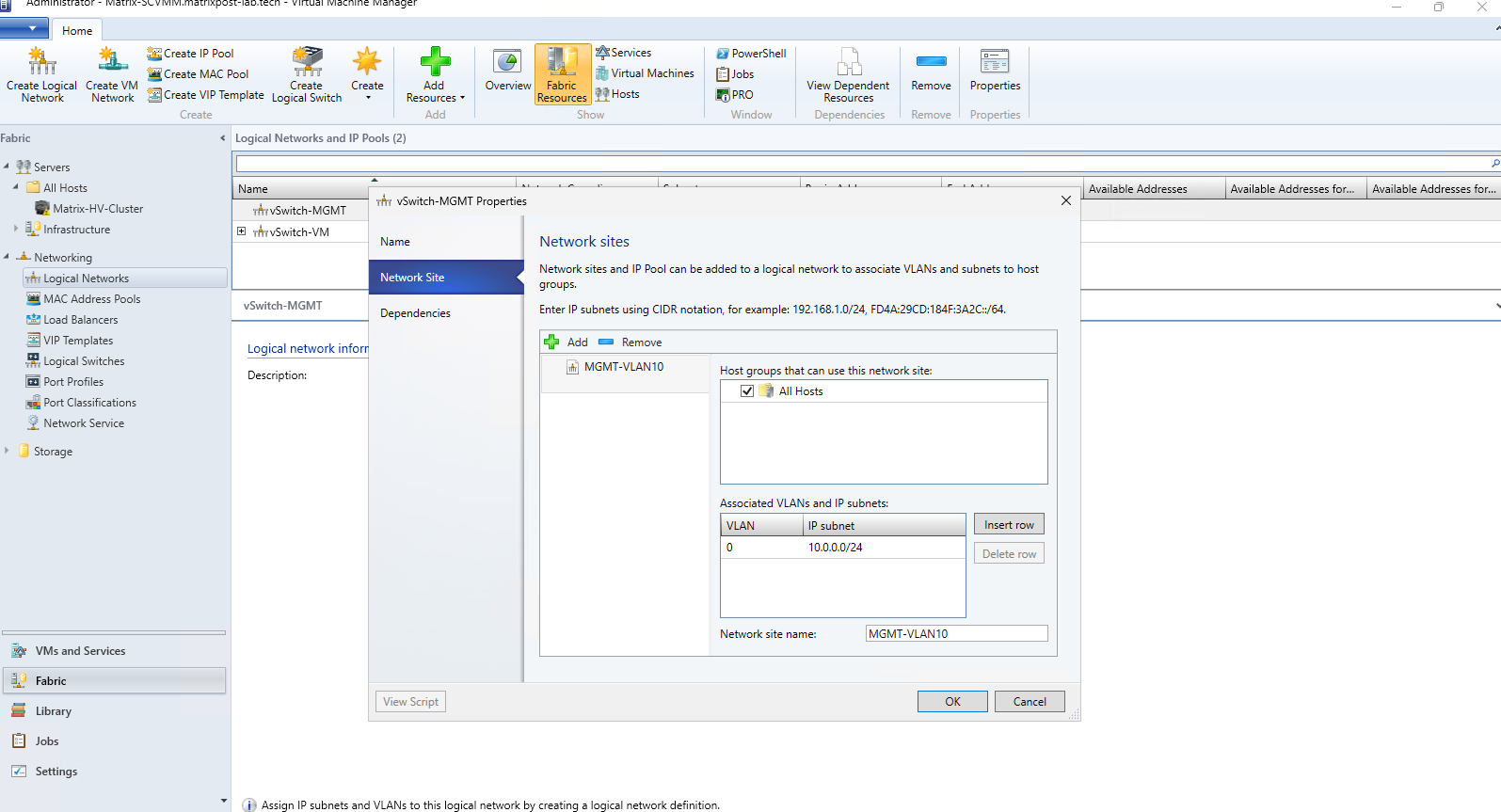Select the Network Site page in dialog
The width and height of the screenshot is (1501, 812).
point(446,278)
